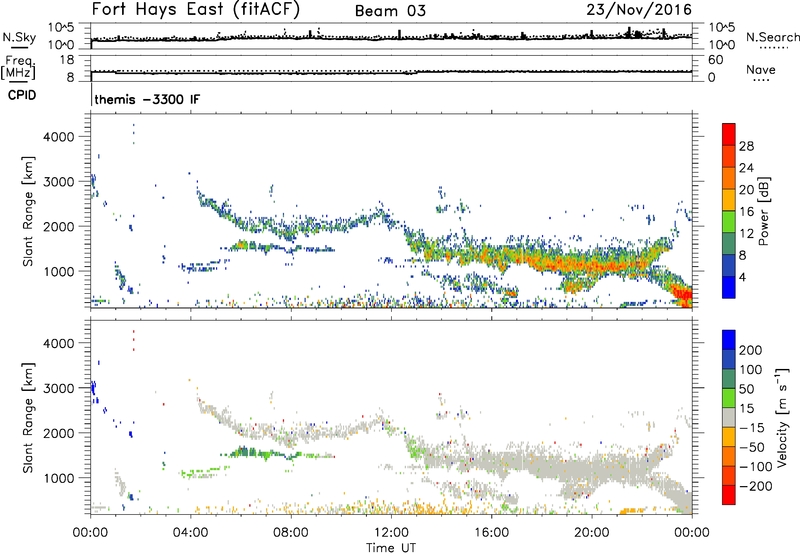Click 'Slant Range [km]' label of power panel
The image size is (800, 554).
click(28, 211)
